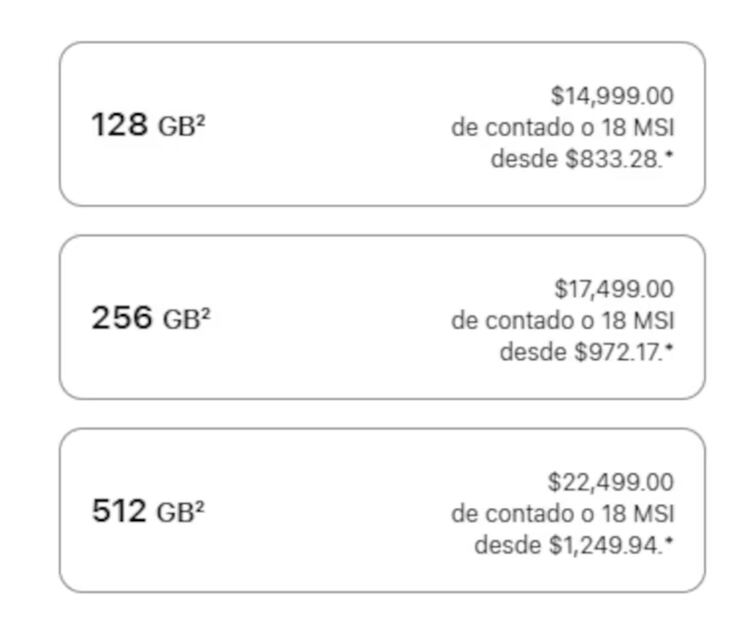
Task: Click the bold "128" capacity number
Action: click(120, 126)
